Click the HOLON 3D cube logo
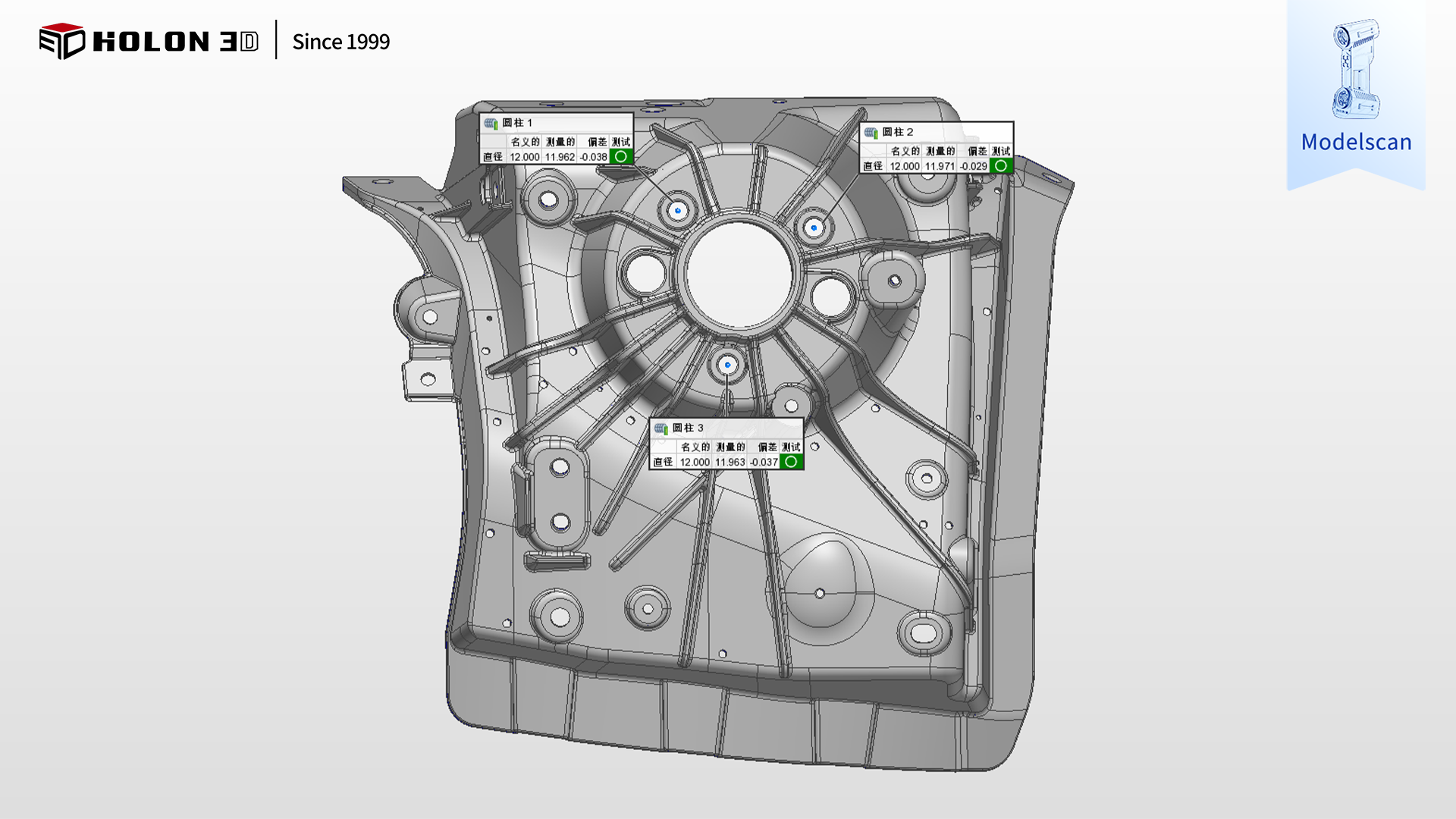 pyautogui.click(x=61, y=41)
